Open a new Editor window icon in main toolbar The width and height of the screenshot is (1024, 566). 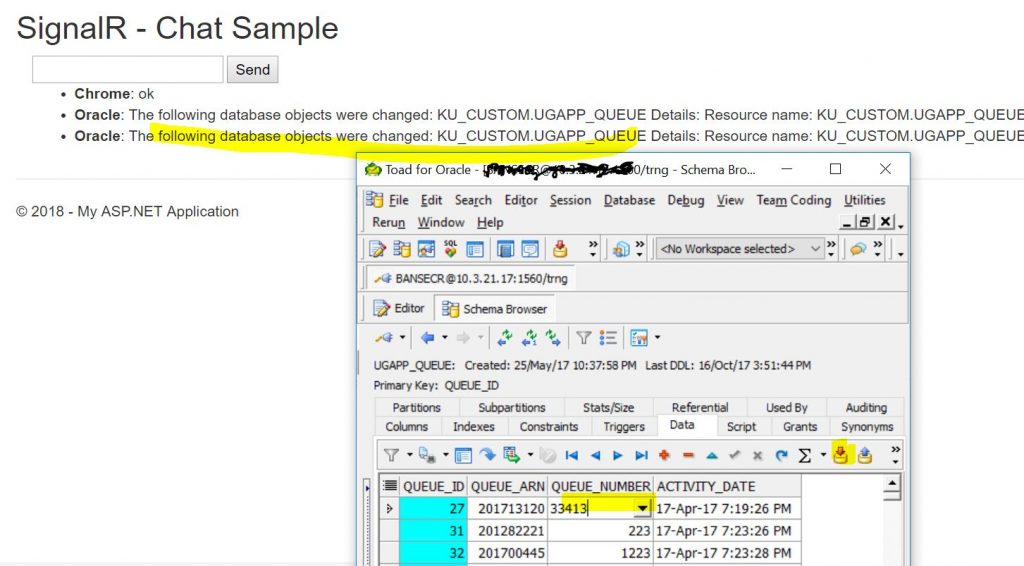pos(377,249)
